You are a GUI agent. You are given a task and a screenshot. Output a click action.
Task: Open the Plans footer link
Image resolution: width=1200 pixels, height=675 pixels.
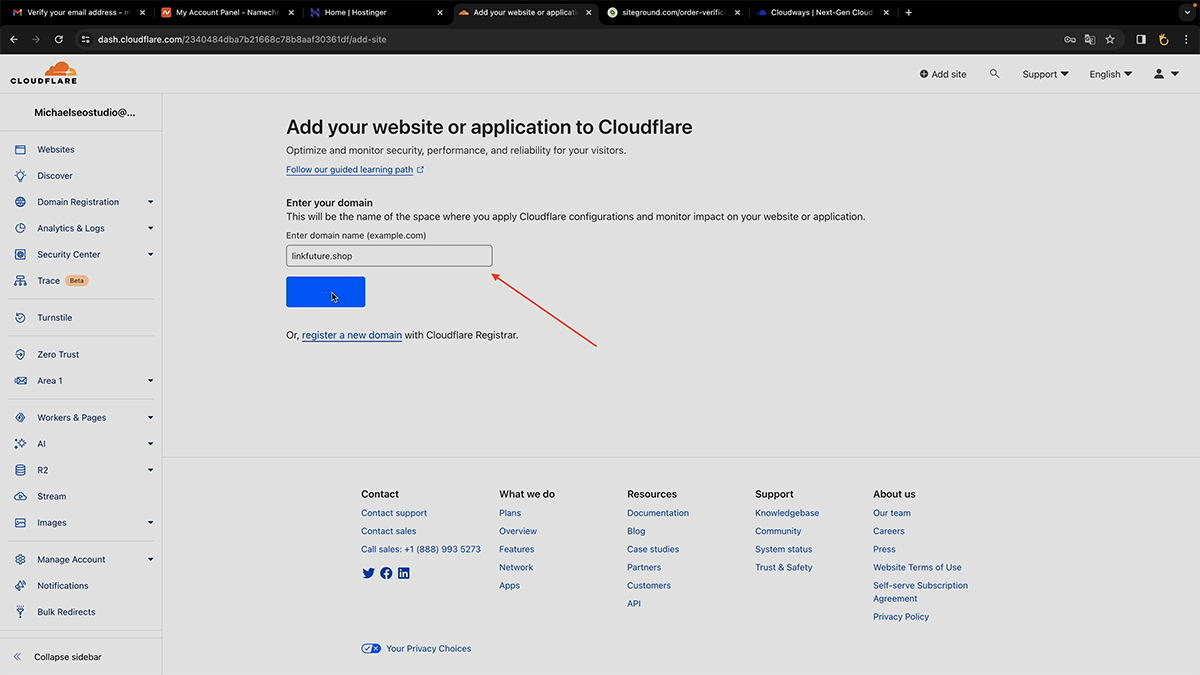pos(510,513)
